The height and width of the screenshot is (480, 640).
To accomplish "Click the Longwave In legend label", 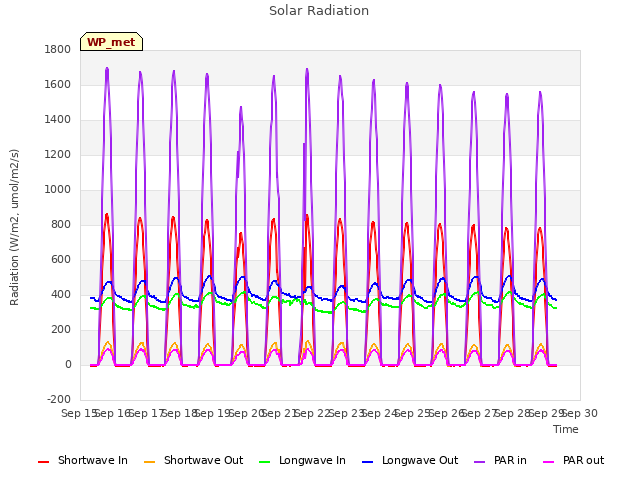I will coord(312,460).
